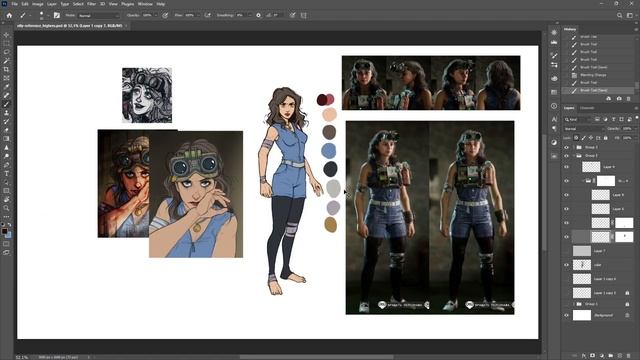This screenshot has width=640, height=360.
Task: Hide the Background layer
Action: tap(566, 315)
